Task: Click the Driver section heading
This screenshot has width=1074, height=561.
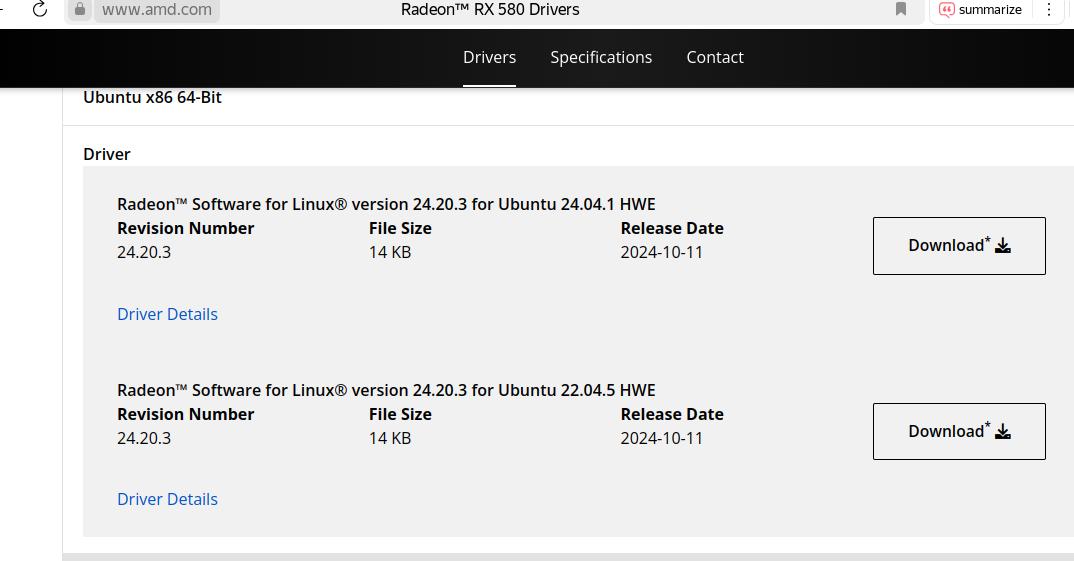Action: click(107, 154)
